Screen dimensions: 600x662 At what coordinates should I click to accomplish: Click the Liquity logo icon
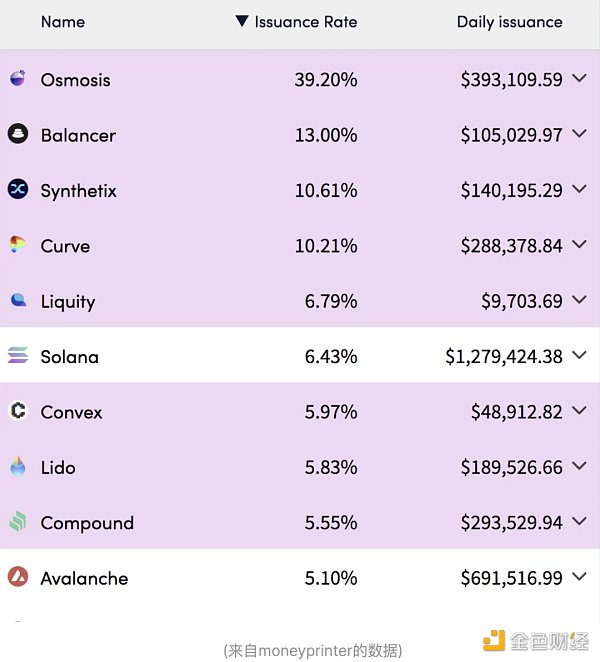(x=18, y=300)
